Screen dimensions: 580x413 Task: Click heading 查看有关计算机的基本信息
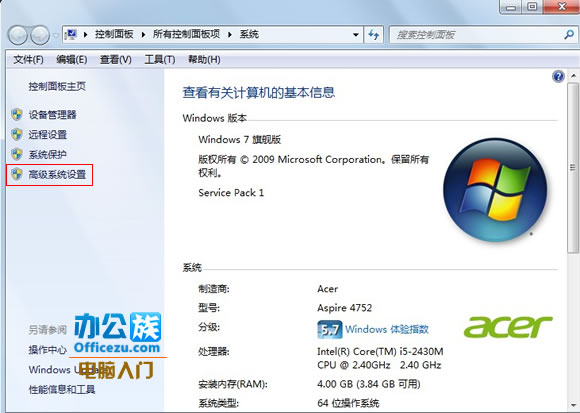259,92
